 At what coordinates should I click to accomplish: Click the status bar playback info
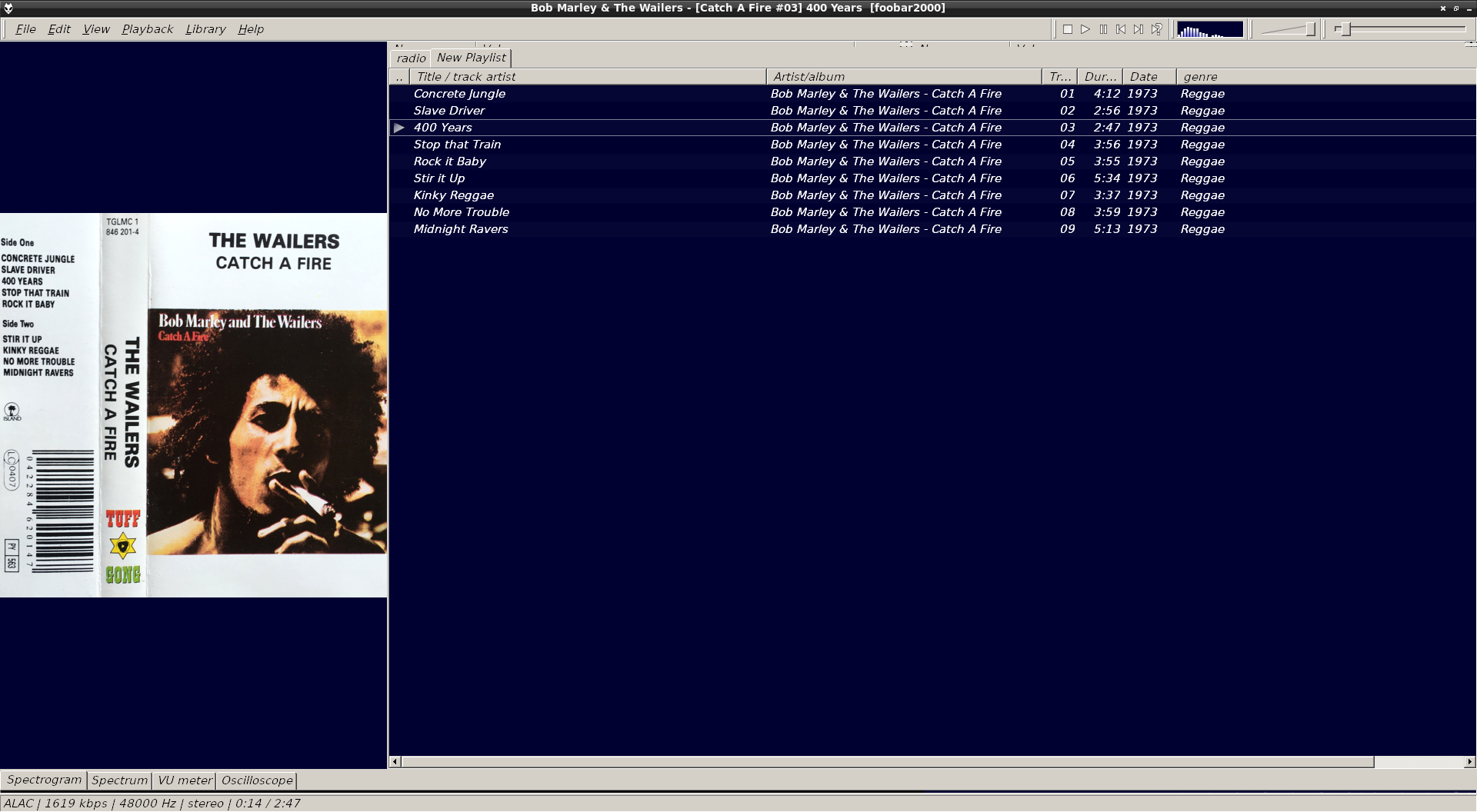pos(152,804)
